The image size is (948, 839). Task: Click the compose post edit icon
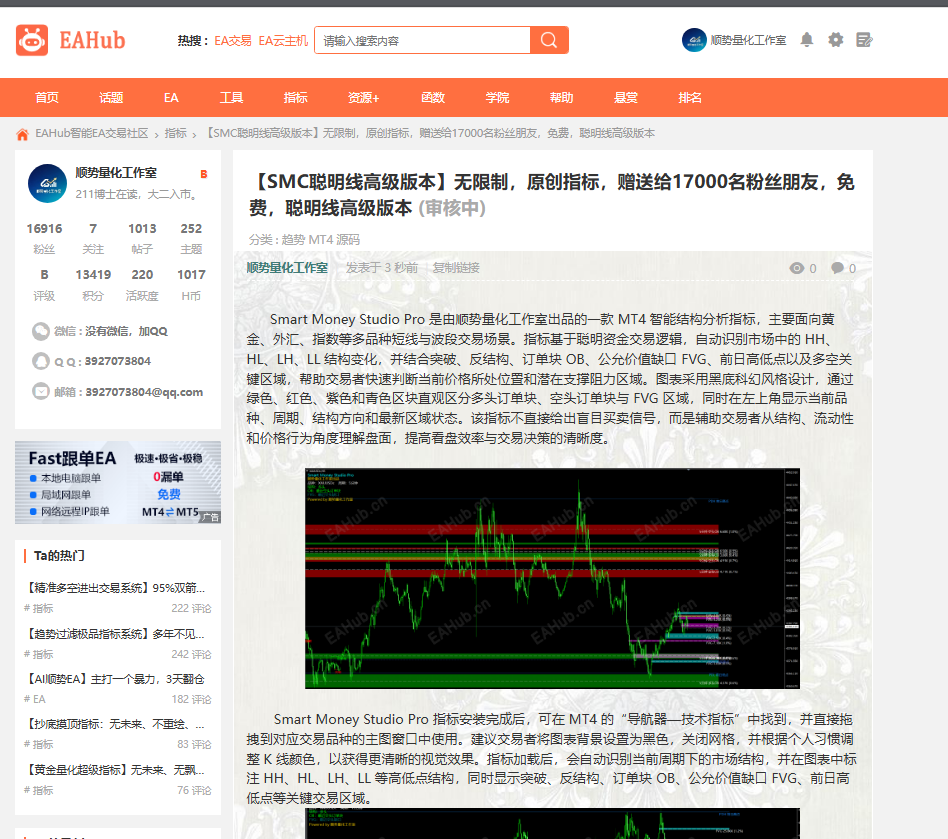[x=865, y=40]
